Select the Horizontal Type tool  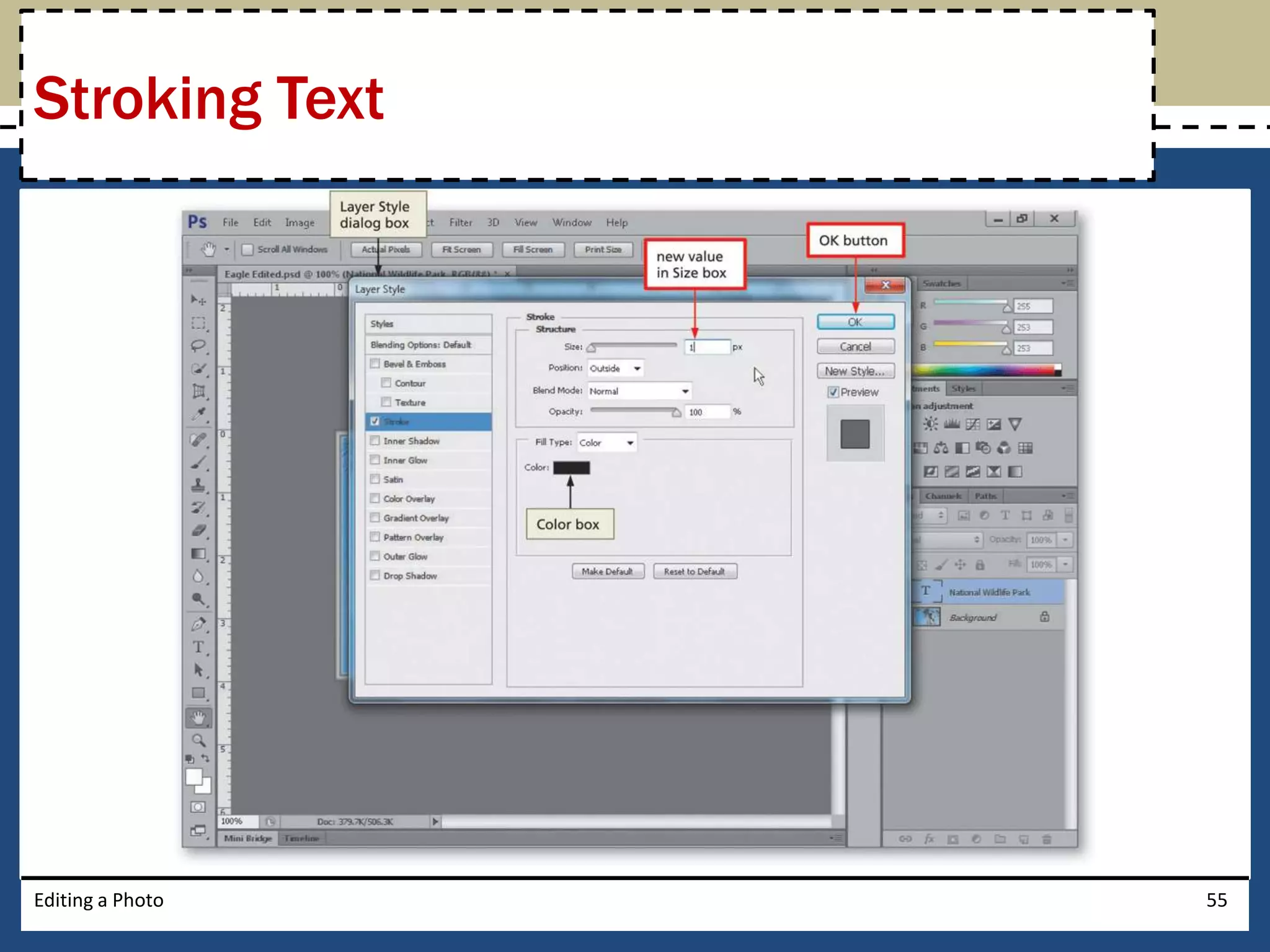[x=198, y=648]
